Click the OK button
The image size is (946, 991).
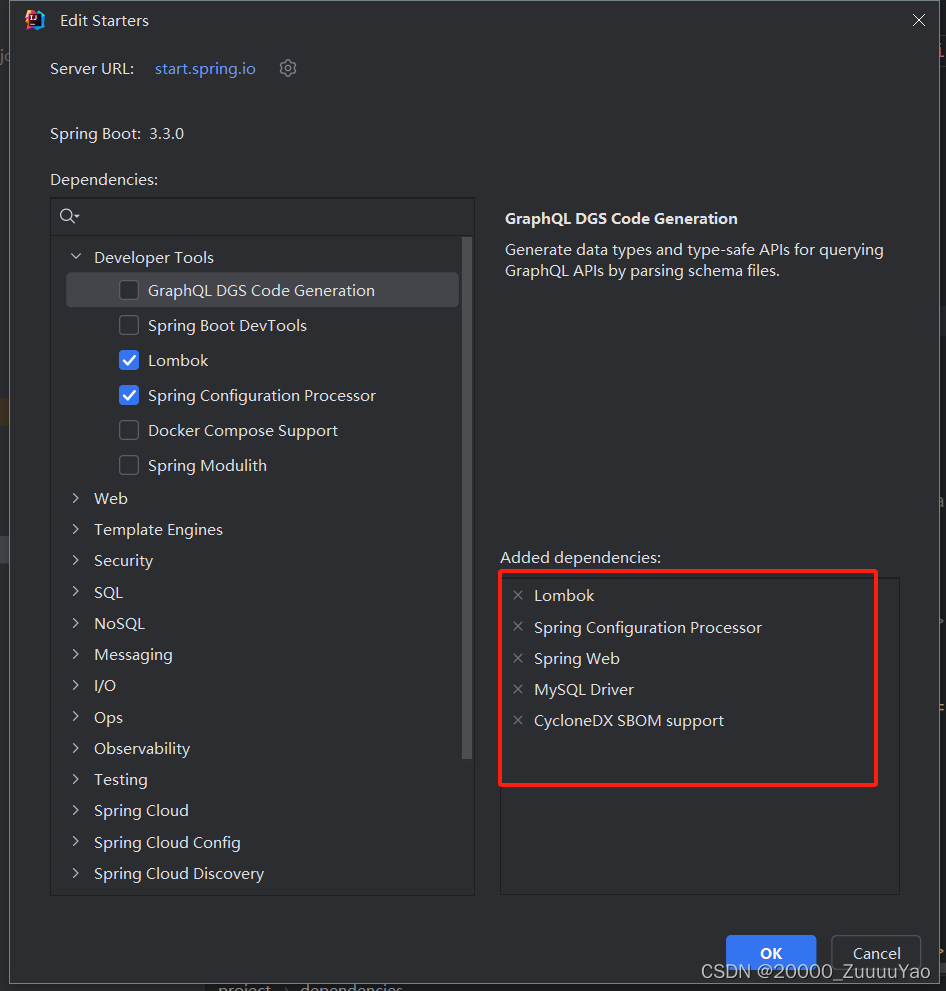click(x=771, y=953)
